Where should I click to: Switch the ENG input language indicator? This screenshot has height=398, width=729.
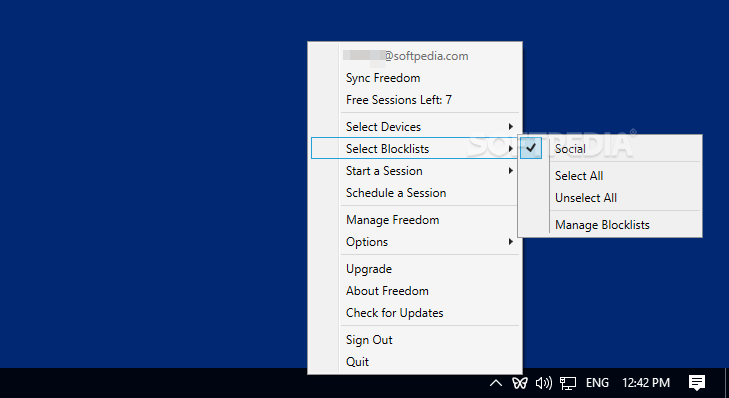click(x=597, y=383)
